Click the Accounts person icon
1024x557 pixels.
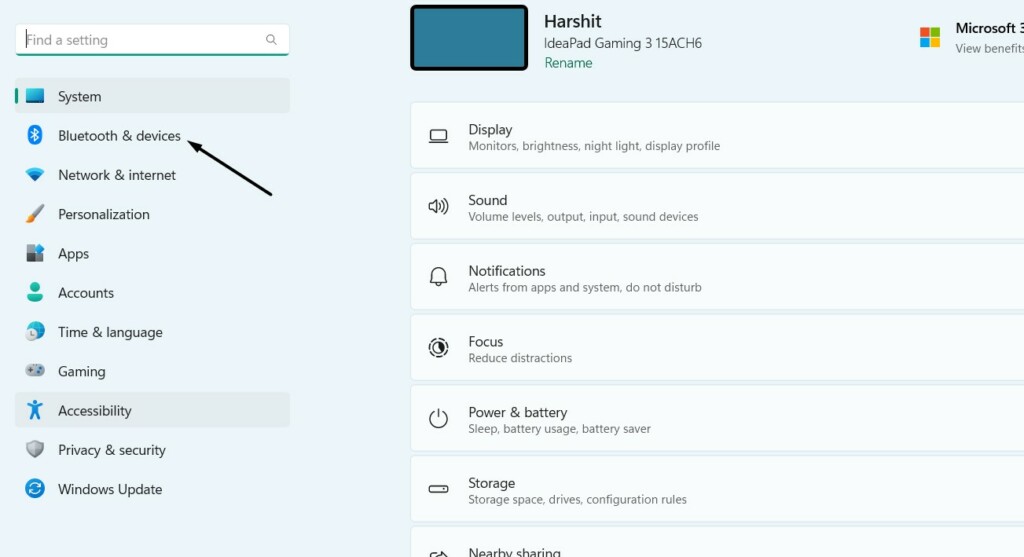35,293
